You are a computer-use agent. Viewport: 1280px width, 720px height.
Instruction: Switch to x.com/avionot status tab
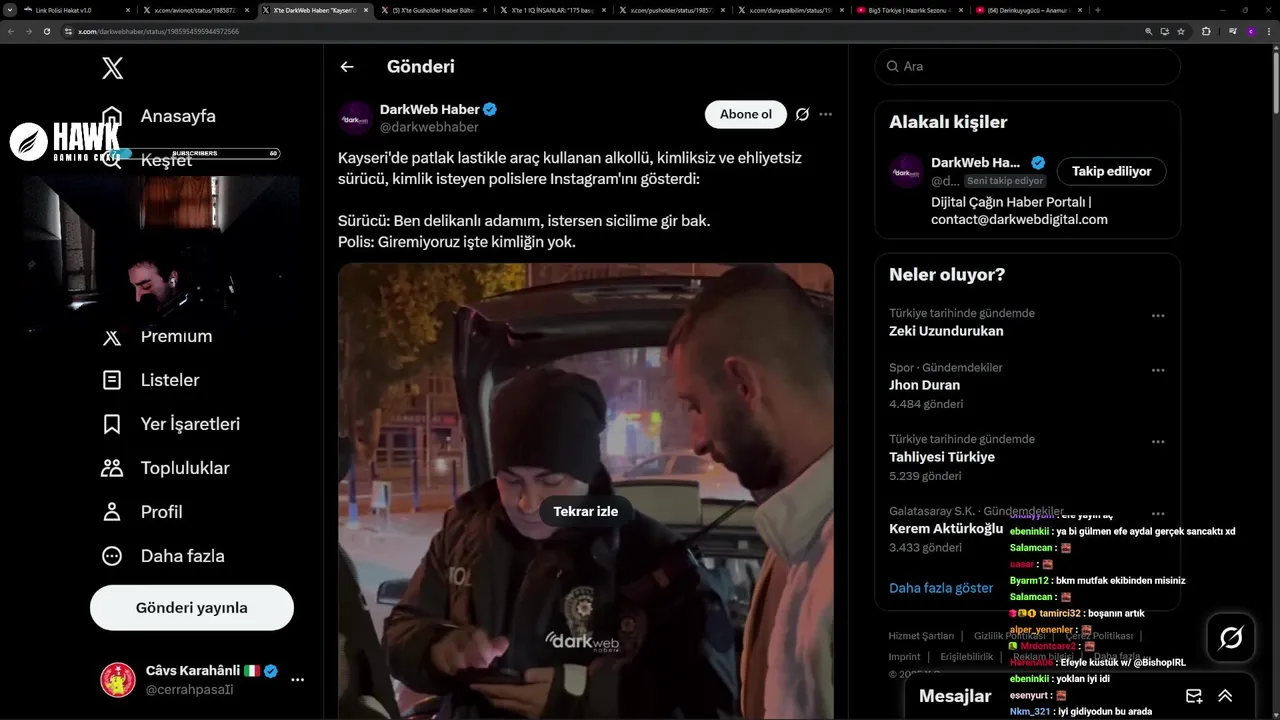tap(196, 10)
